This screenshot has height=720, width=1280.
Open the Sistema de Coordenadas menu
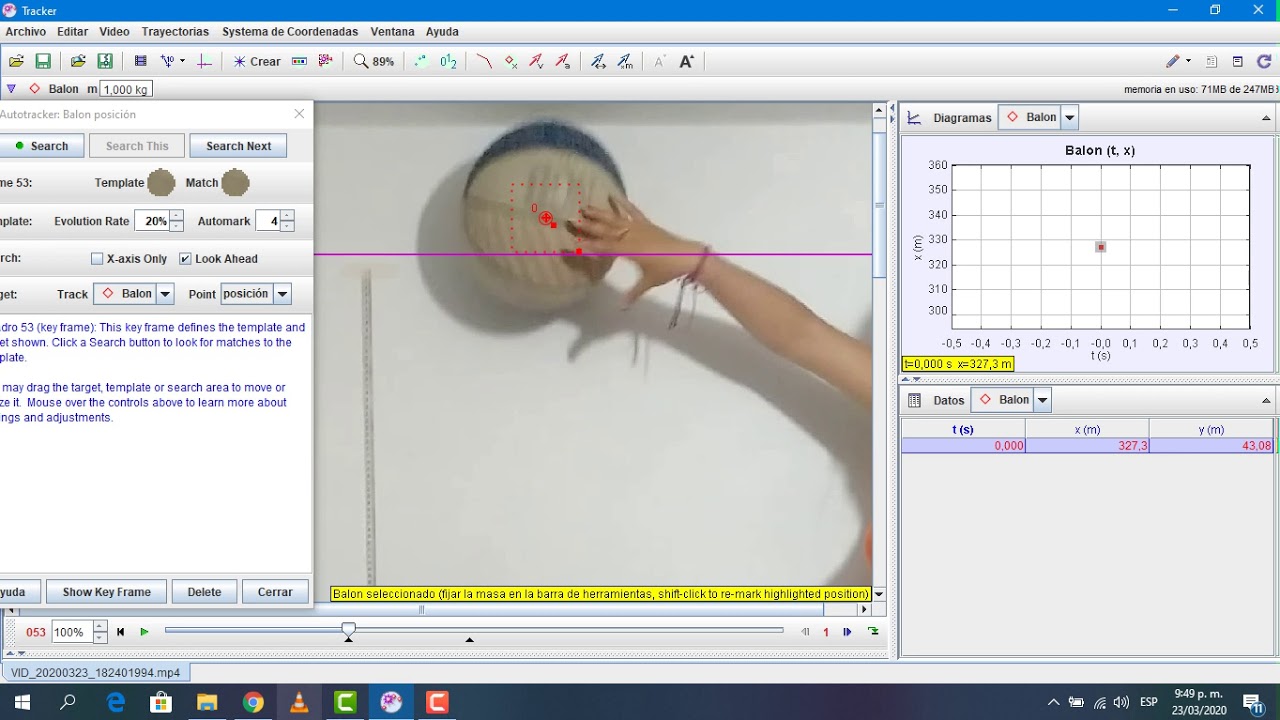[x=290, y=32]
